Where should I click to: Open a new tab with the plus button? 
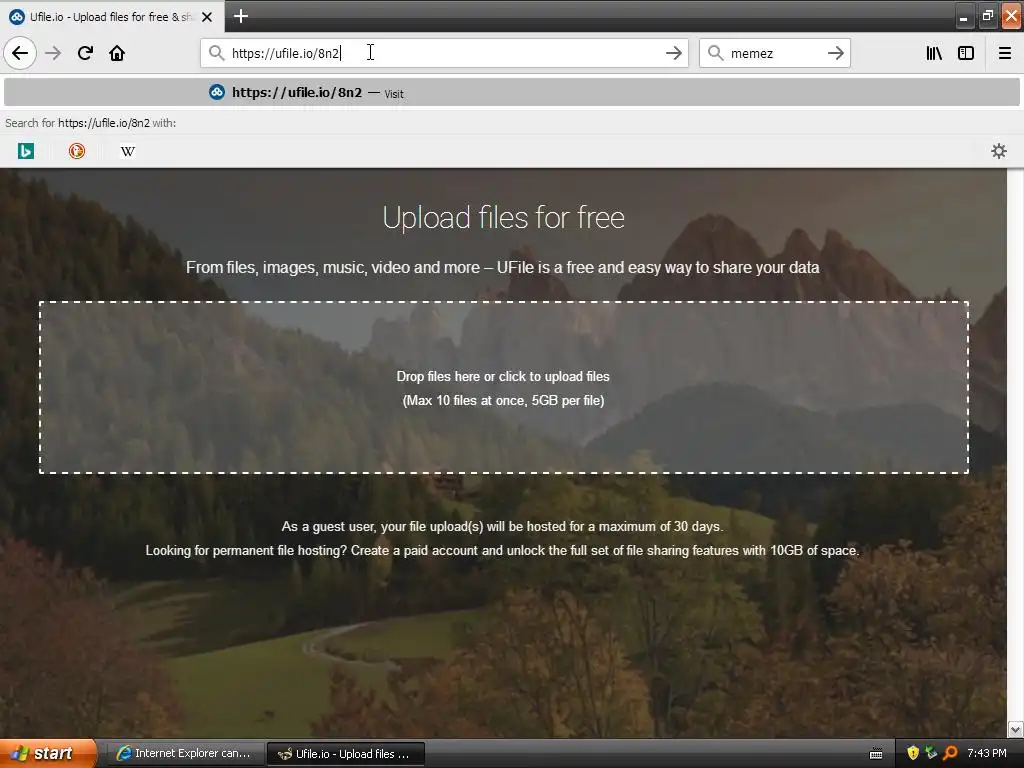240,16
